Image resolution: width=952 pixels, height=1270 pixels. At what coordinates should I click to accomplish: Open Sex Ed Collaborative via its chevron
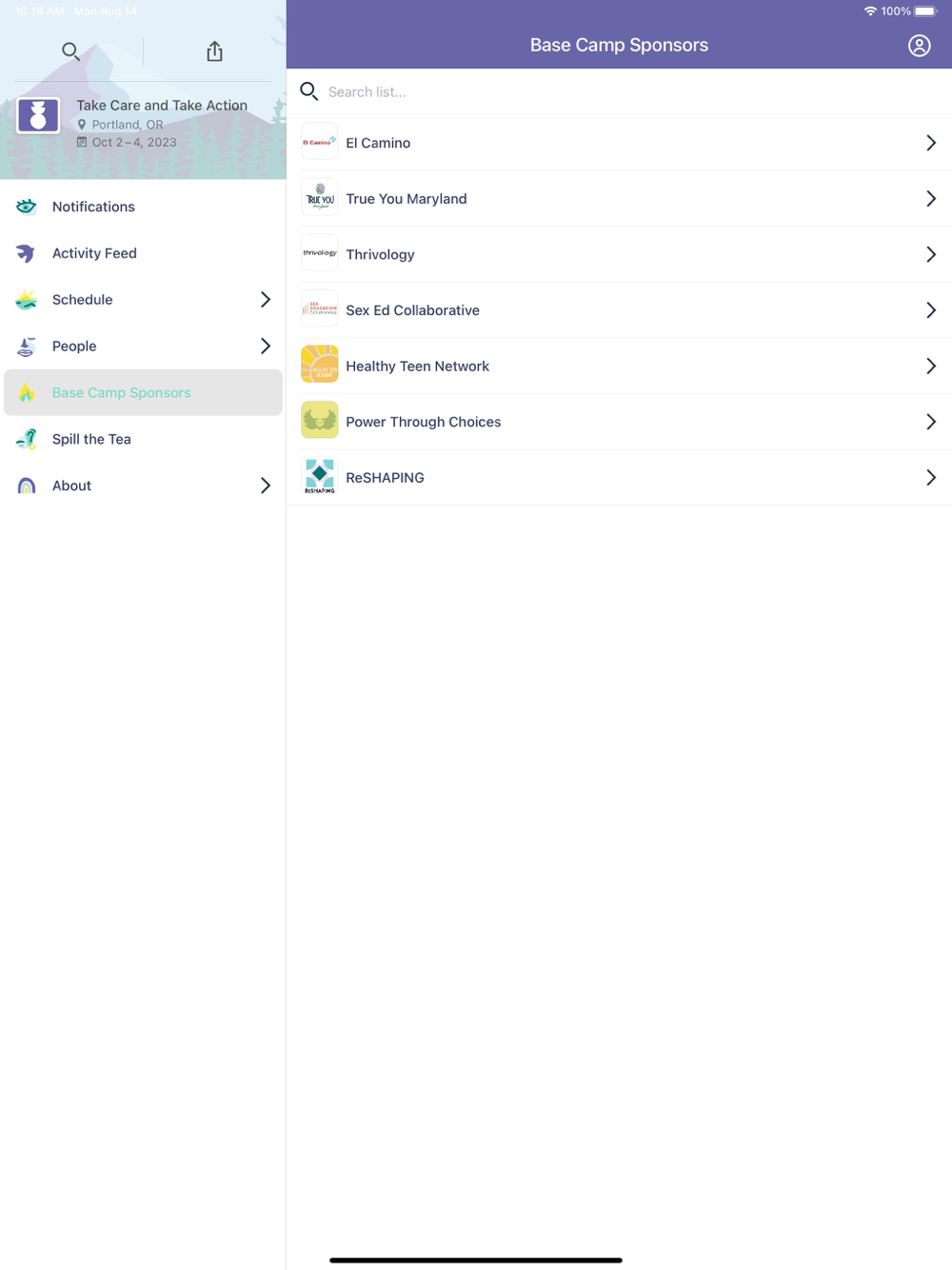tap(931, 310)
